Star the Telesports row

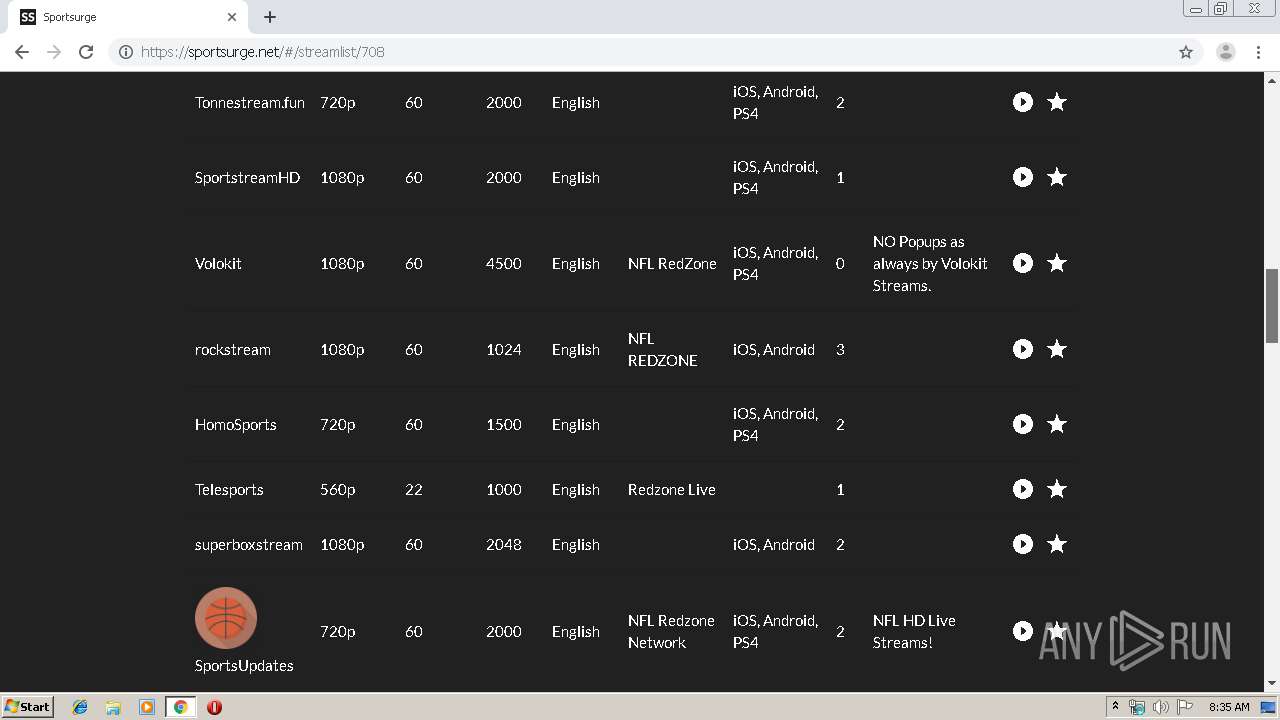point(1057,489)
